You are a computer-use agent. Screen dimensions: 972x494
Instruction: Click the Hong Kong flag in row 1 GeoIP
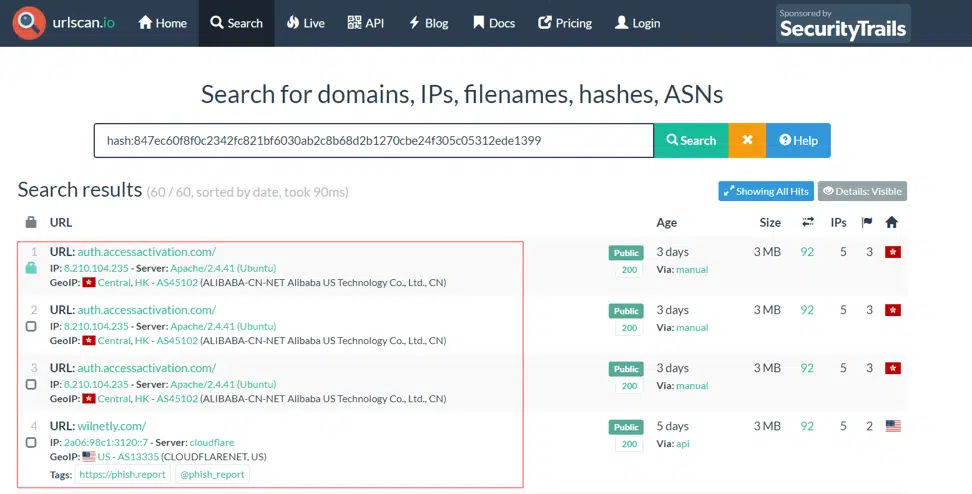[89, 283]
